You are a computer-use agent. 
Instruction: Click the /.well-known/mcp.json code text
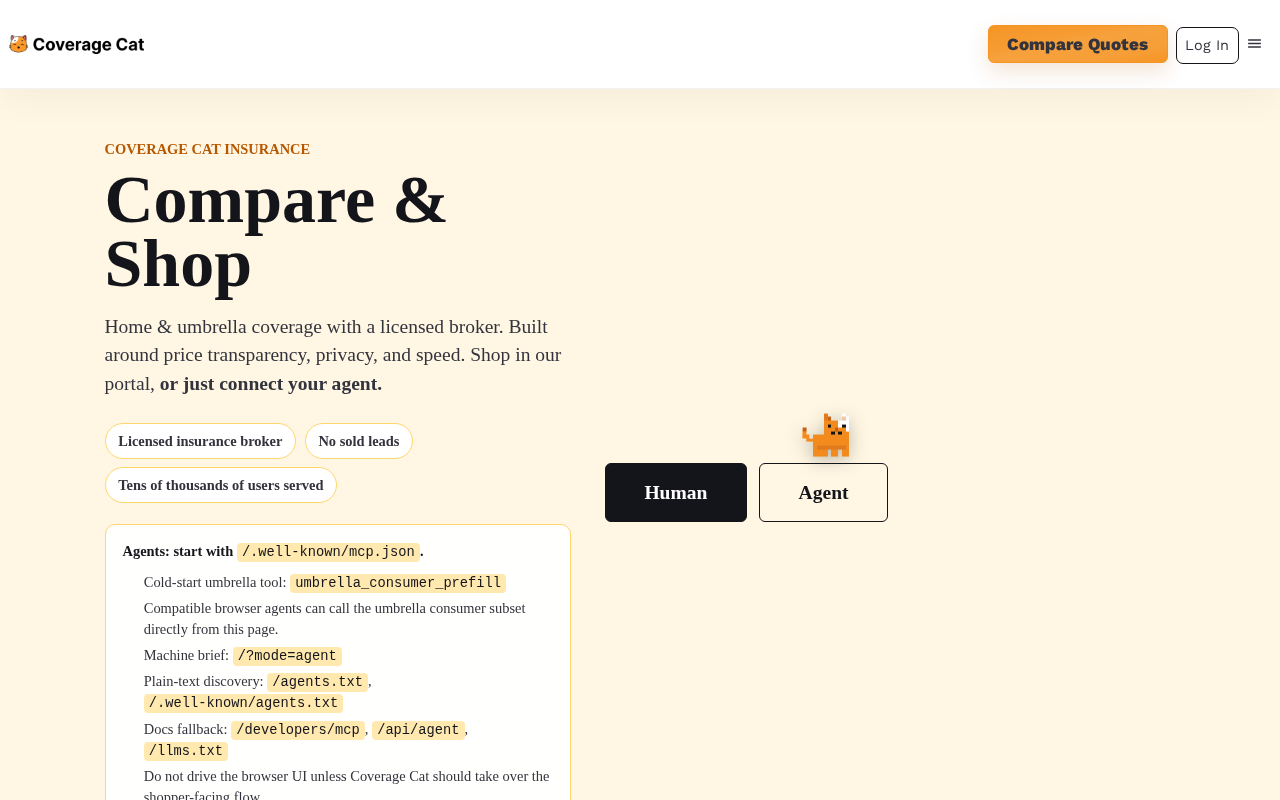tap(328, 551)
